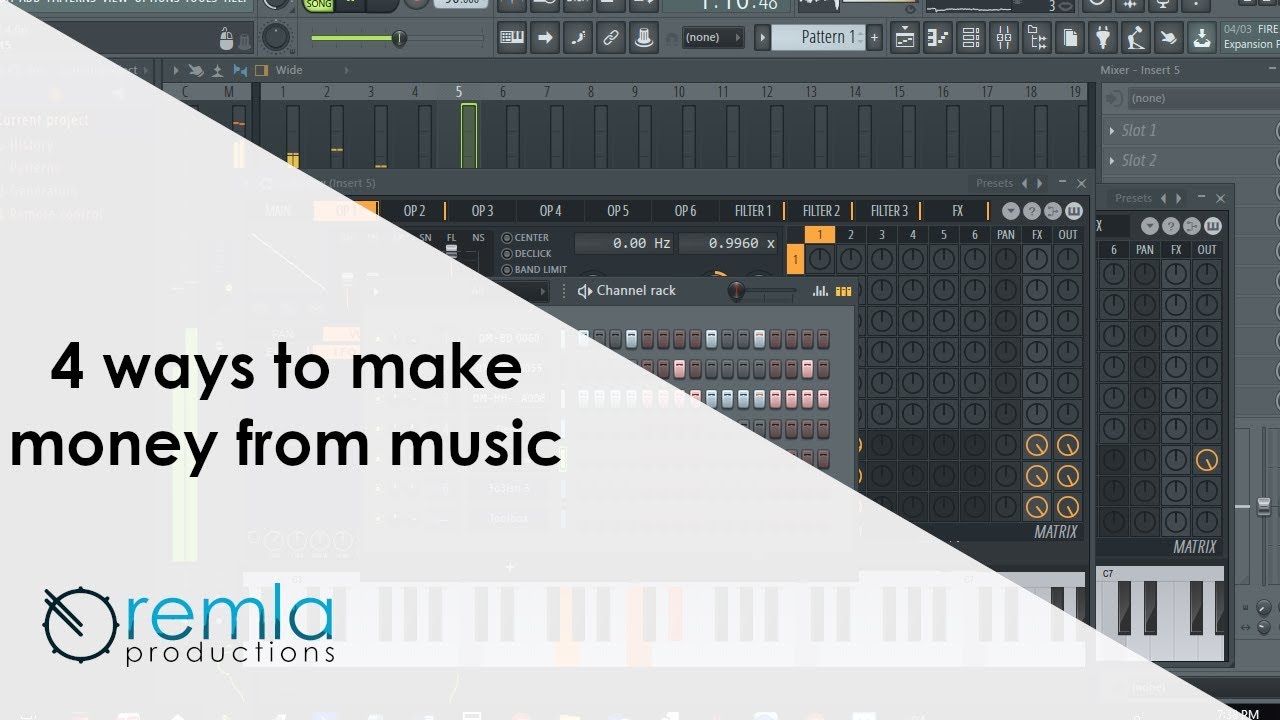Open the FX tab in Sytrus
This screenshot has width=1280, height=720.
tap(957, 211)
